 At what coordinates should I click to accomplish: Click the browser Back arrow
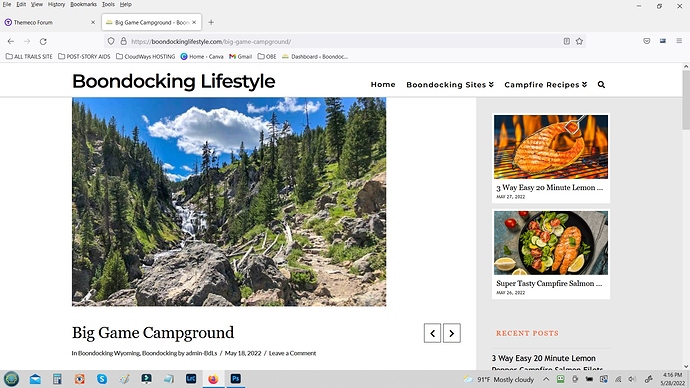pyautogui.click(x=11, y=41)
